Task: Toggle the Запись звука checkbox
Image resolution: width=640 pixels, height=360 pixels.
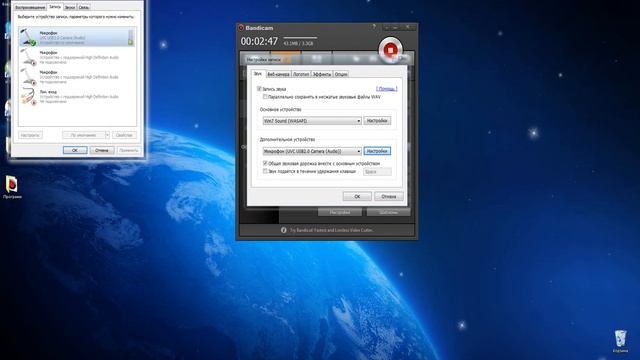Action: click(259, 89)
